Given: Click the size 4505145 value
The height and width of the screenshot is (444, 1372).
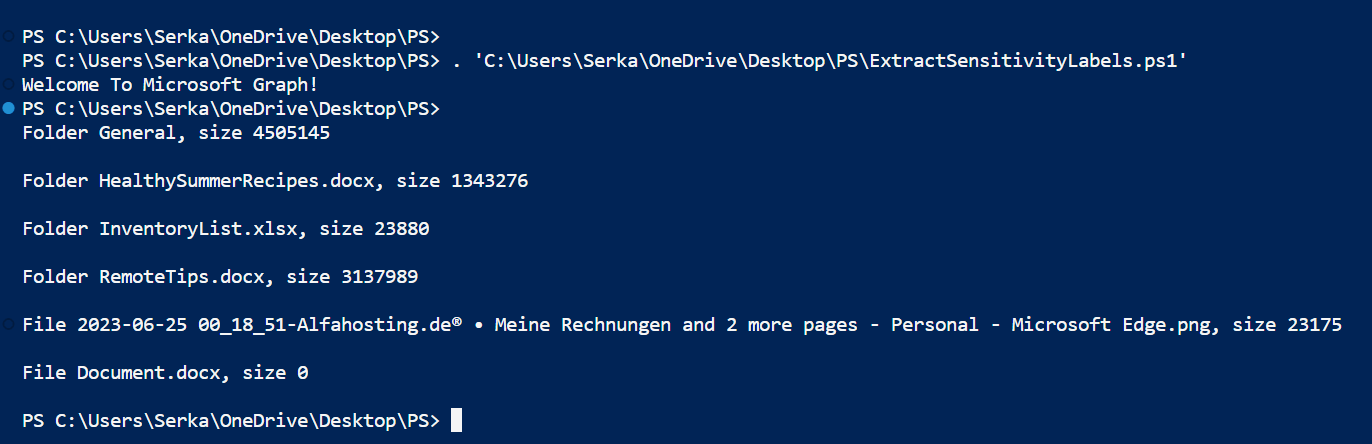Looking at the screenshot, I should pos(264,132).
